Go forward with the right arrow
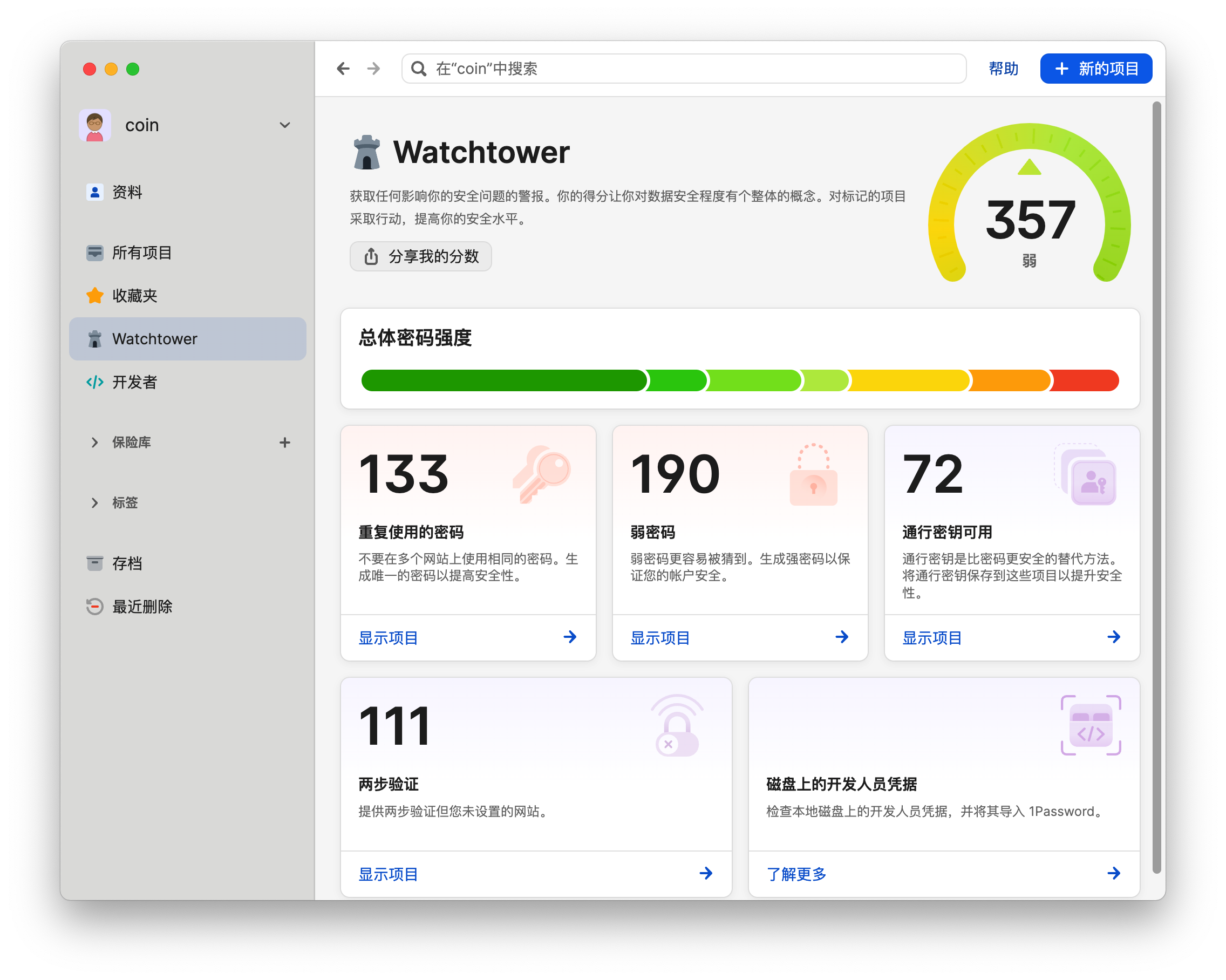Screen dimensions: 1226x980 click(373, 69)
